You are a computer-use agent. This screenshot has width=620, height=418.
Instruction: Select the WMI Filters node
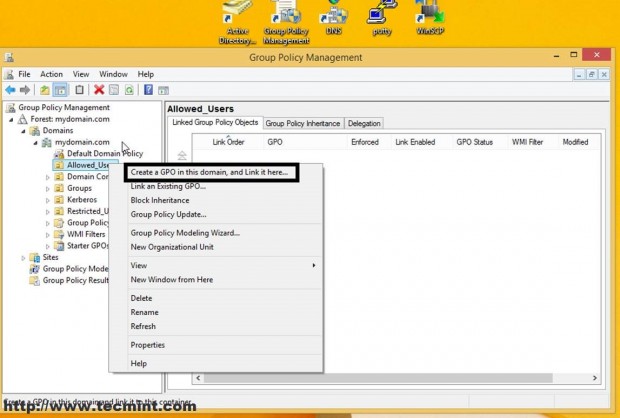(x=86, y=234)
